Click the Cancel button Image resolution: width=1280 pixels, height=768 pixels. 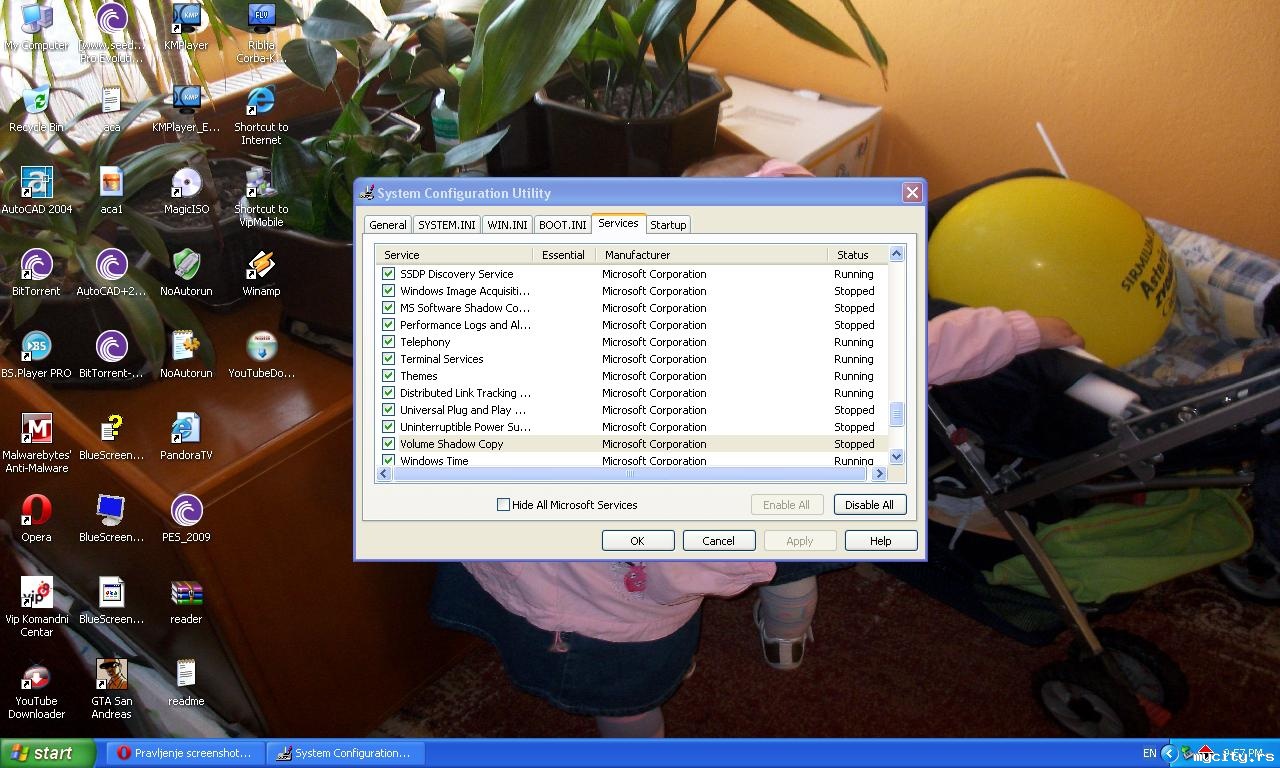click(719, 541)
